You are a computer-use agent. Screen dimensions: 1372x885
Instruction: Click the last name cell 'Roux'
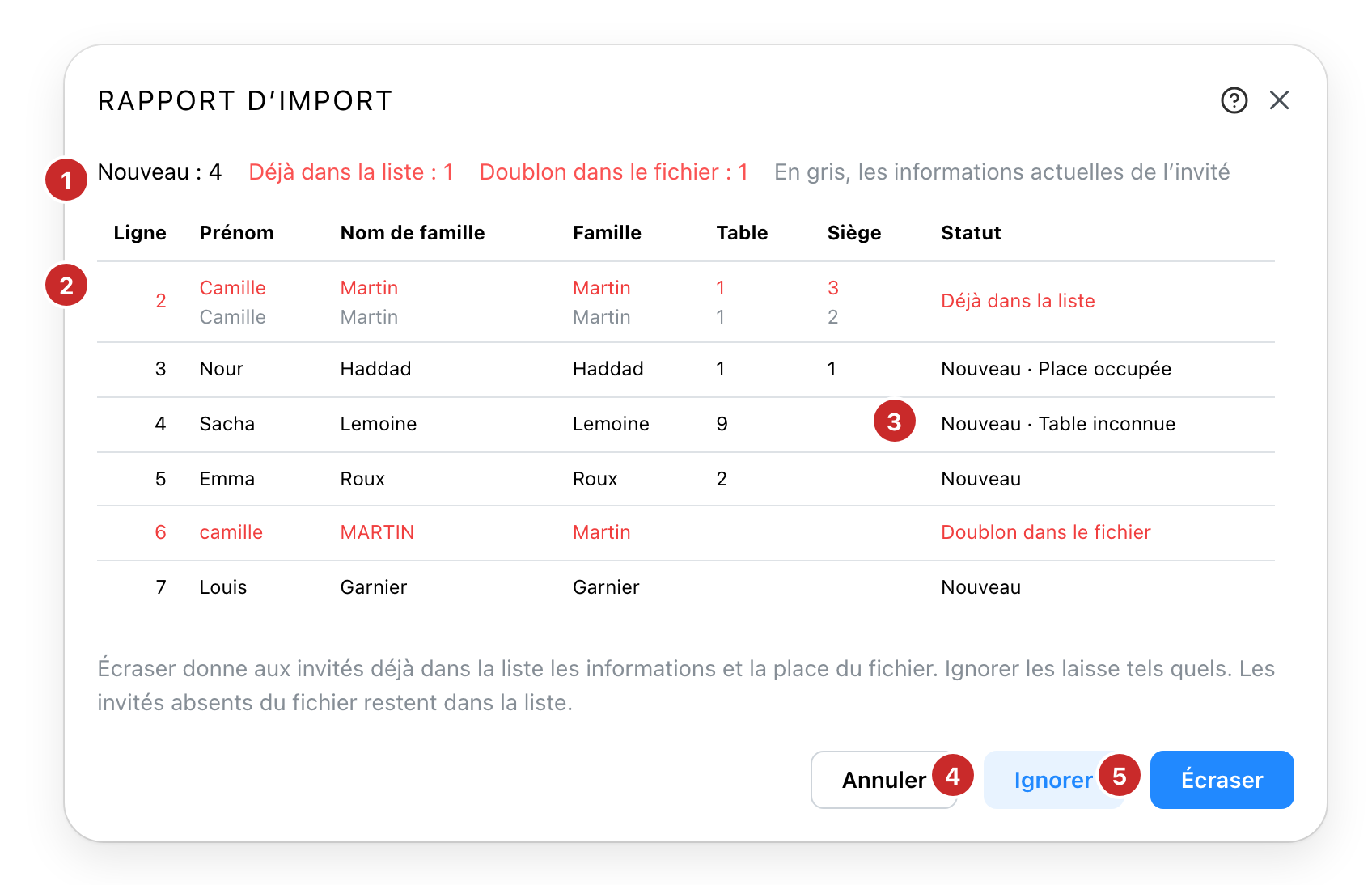[x=362, y=479]
